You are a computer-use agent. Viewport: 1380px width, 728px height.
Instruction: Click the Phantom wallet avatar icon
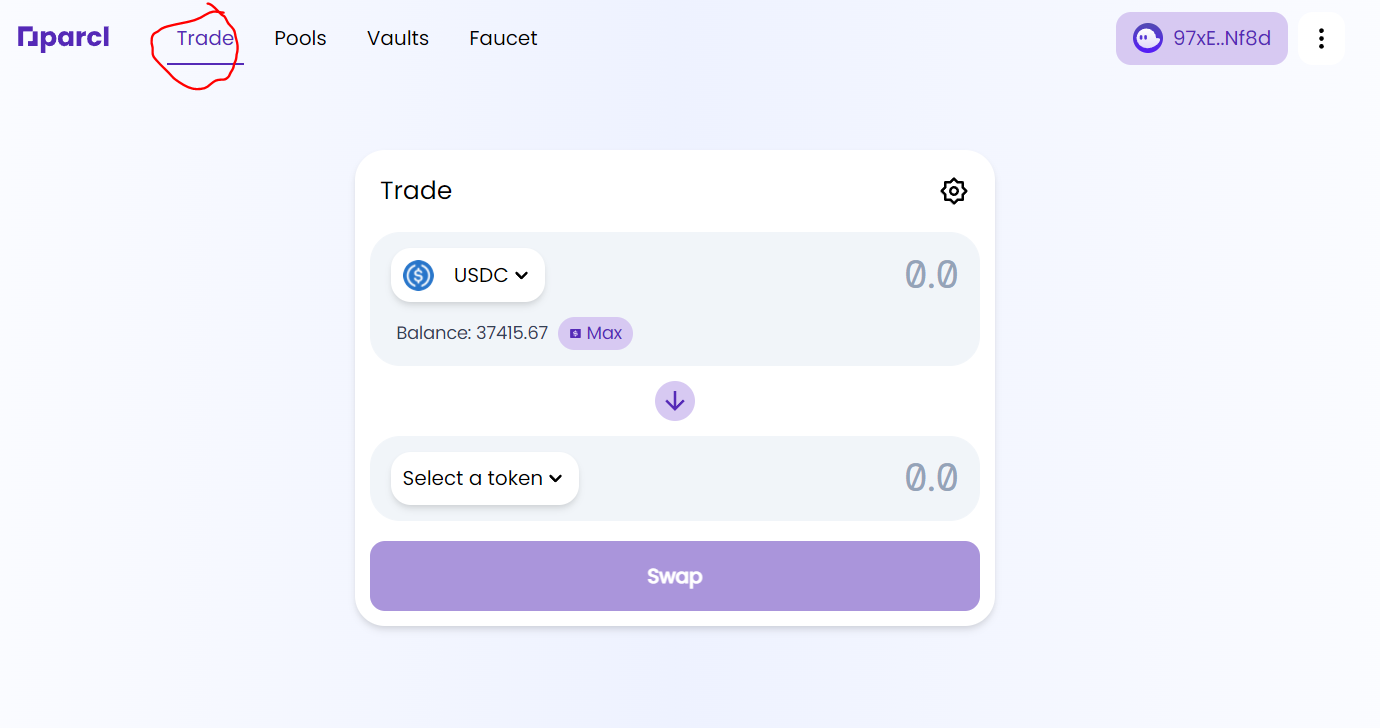click(x=1147, y=39)
